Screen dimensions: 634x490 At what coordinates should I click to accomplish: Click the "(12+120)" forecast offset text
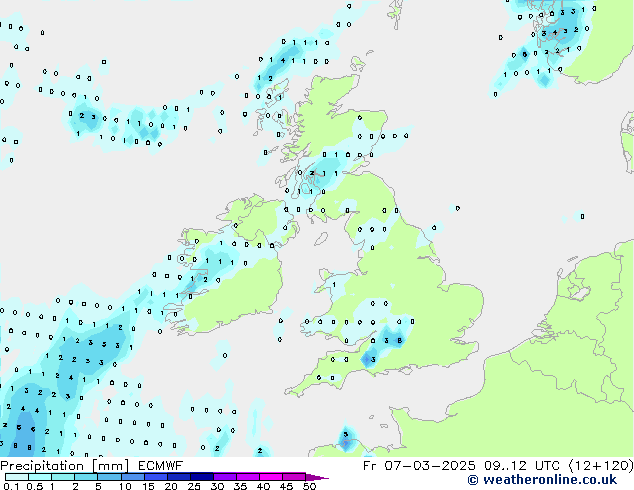(x=601, y=466)
